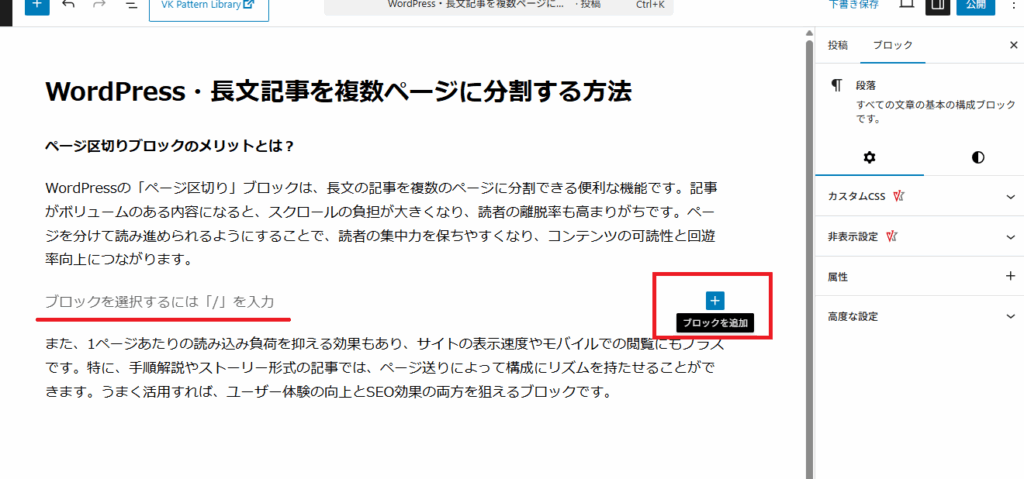Click the block description すべての文章の基本の構成ブロック

point(935,112)
